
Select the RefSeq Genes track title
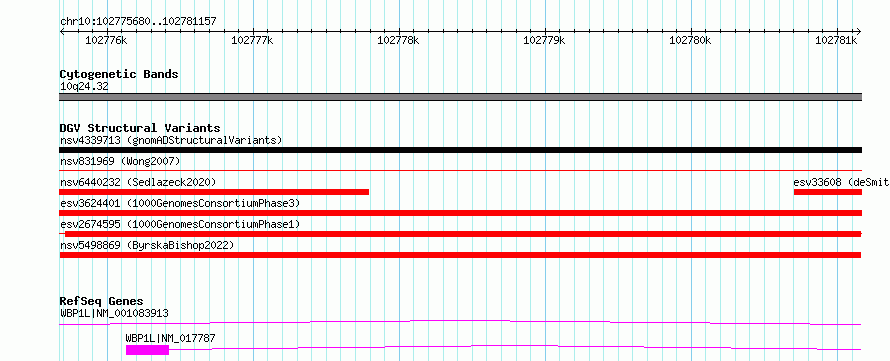pyautogui.click(x=102, y=301)
